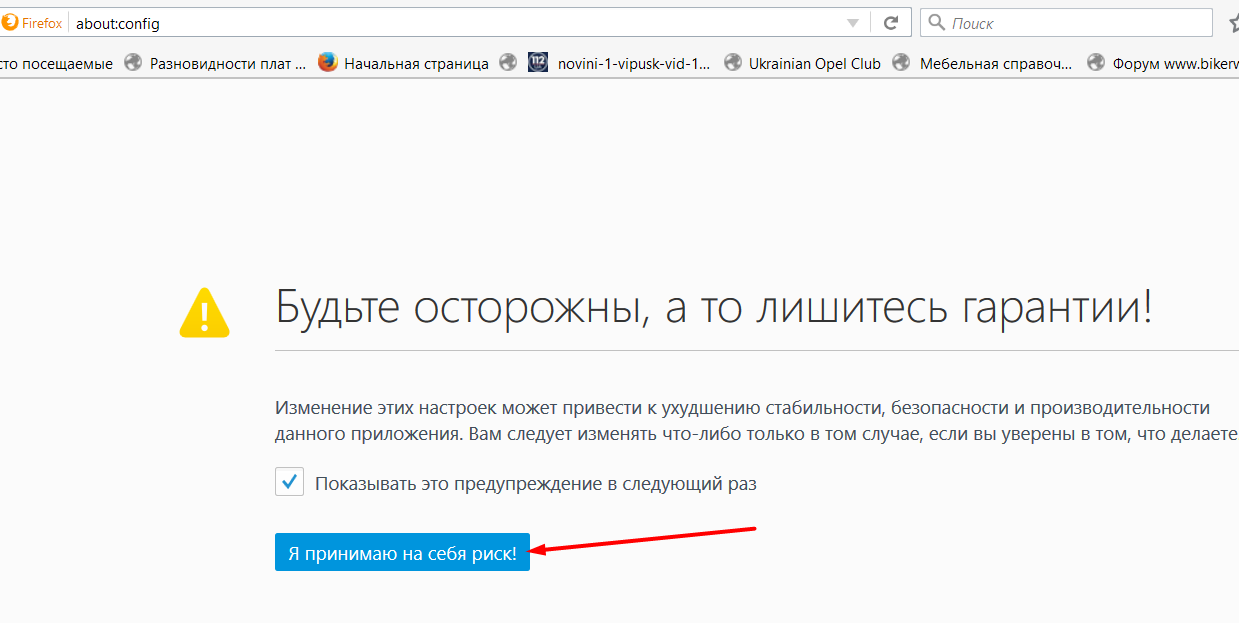This screenshot has height=623, width=1239.
Task: Click the Firefox favicon beside Начальная страница
Action: (x=328, y=62)
